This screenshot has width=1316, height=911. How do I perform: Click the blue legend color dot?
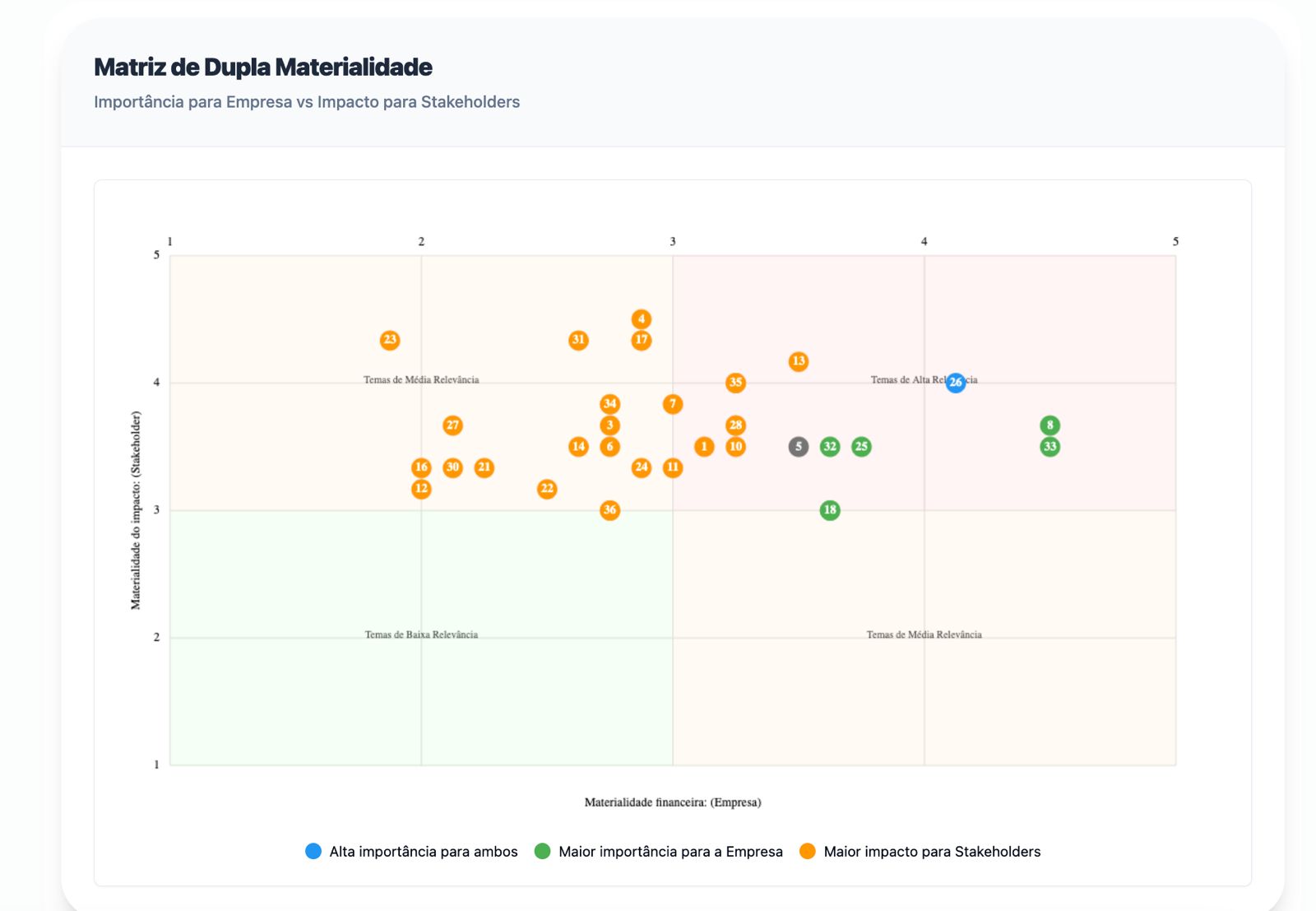(x=313, y=852)
